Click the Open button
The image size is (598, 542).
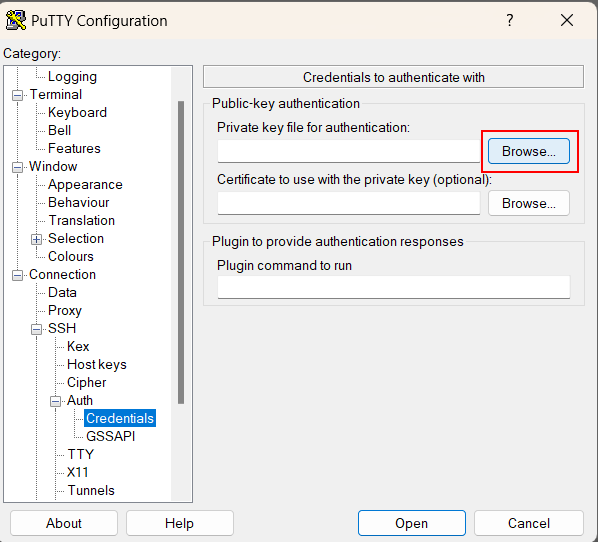[412, 523]
